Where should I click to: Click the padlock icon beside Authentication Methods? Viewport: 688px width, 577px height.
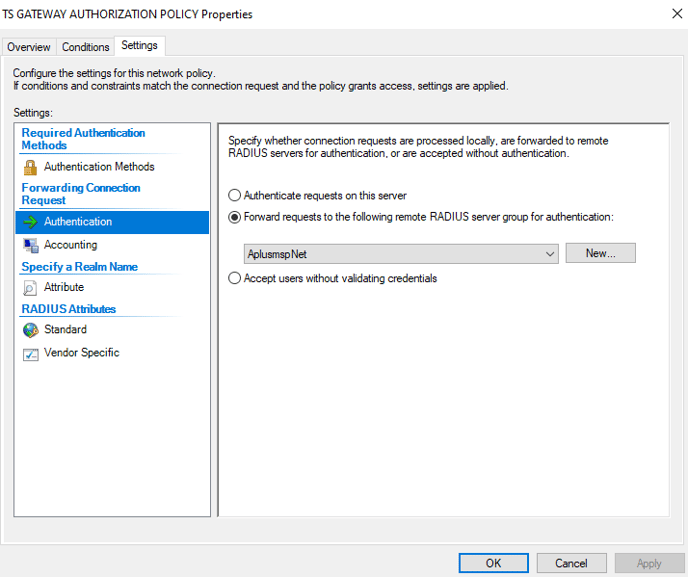pos(30,167)
